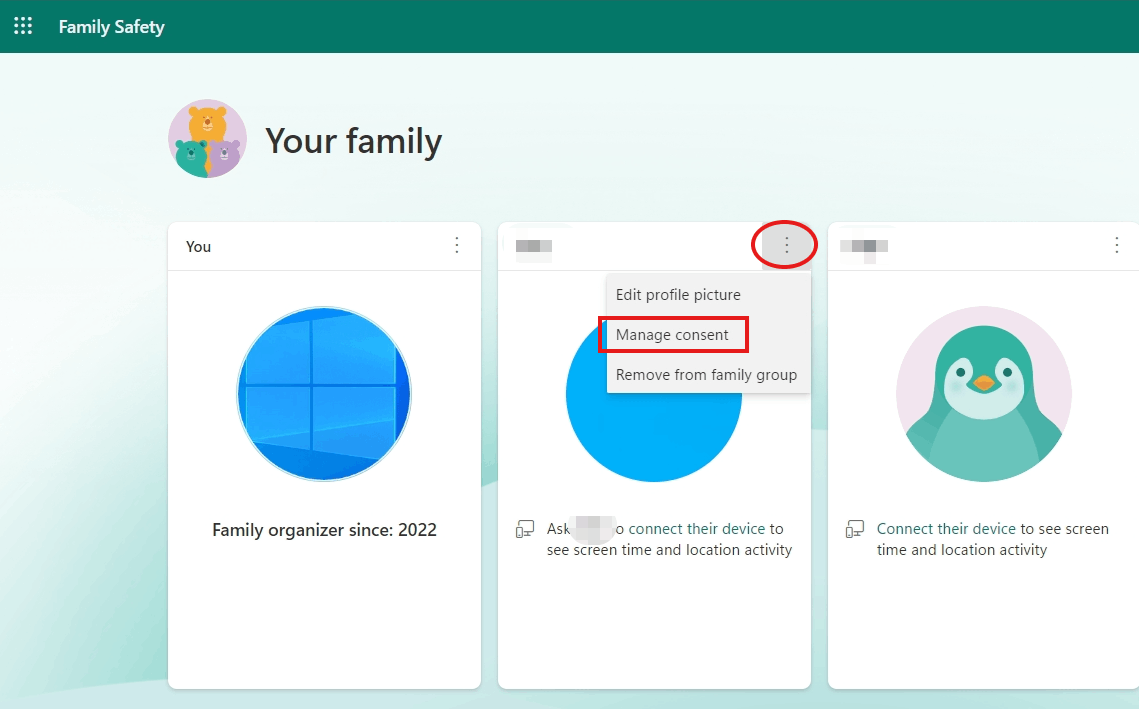1140x710 pixels.
Task: Click 'Family organizer since: 2022' text
Action: tap(324, 530)
